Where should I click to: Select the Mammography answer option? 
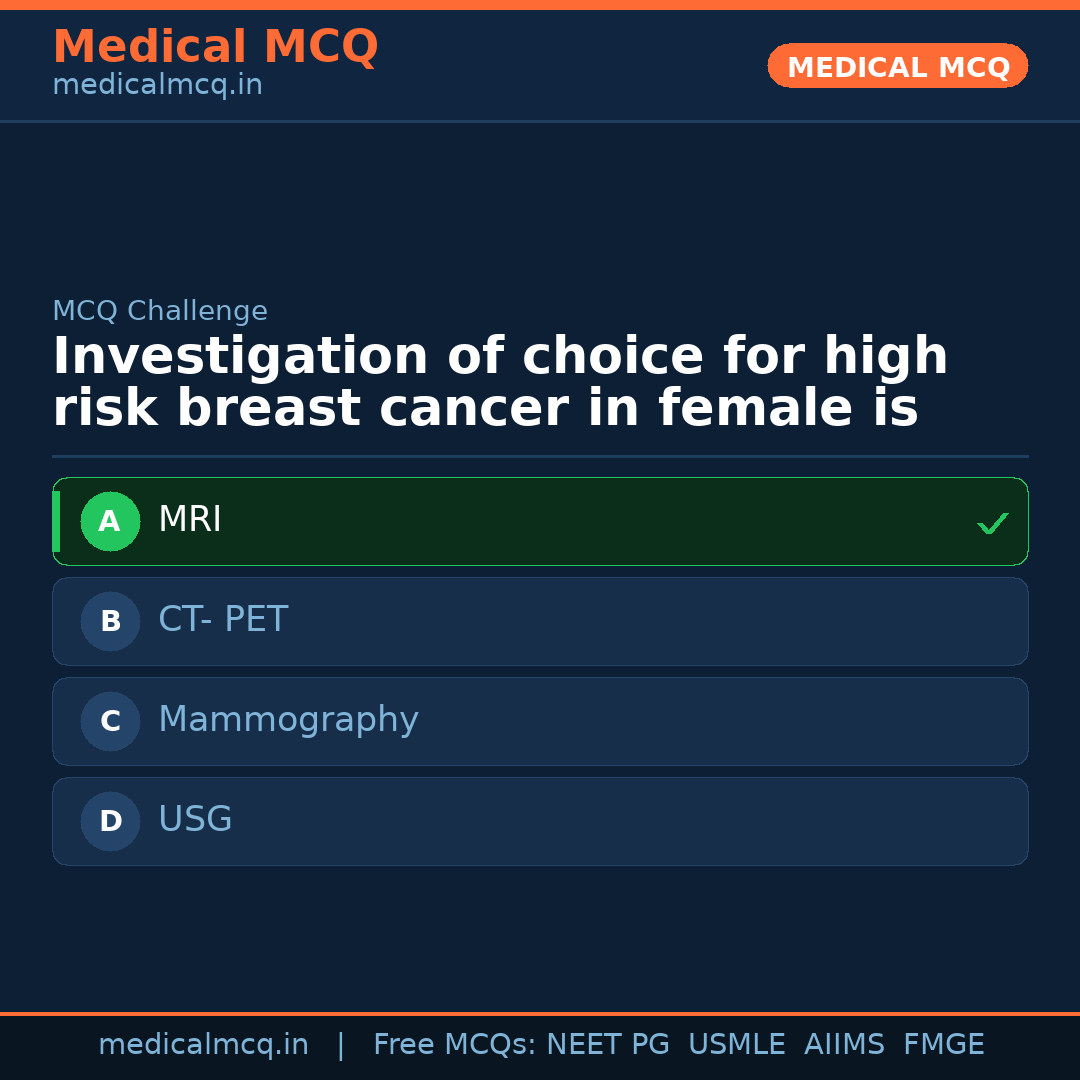click(x=540, y=721)
